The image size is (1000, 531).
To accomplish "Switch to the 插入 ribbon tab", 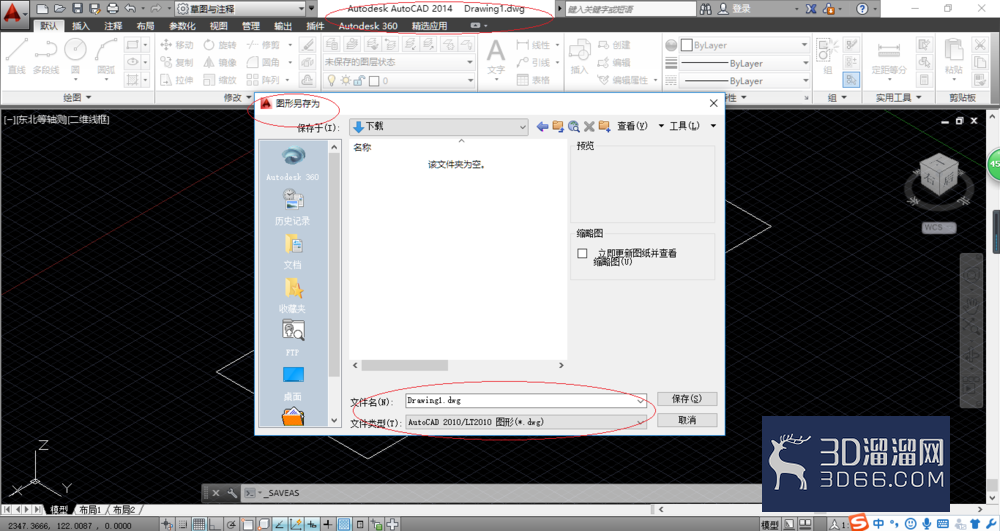I will pos(81,25).
